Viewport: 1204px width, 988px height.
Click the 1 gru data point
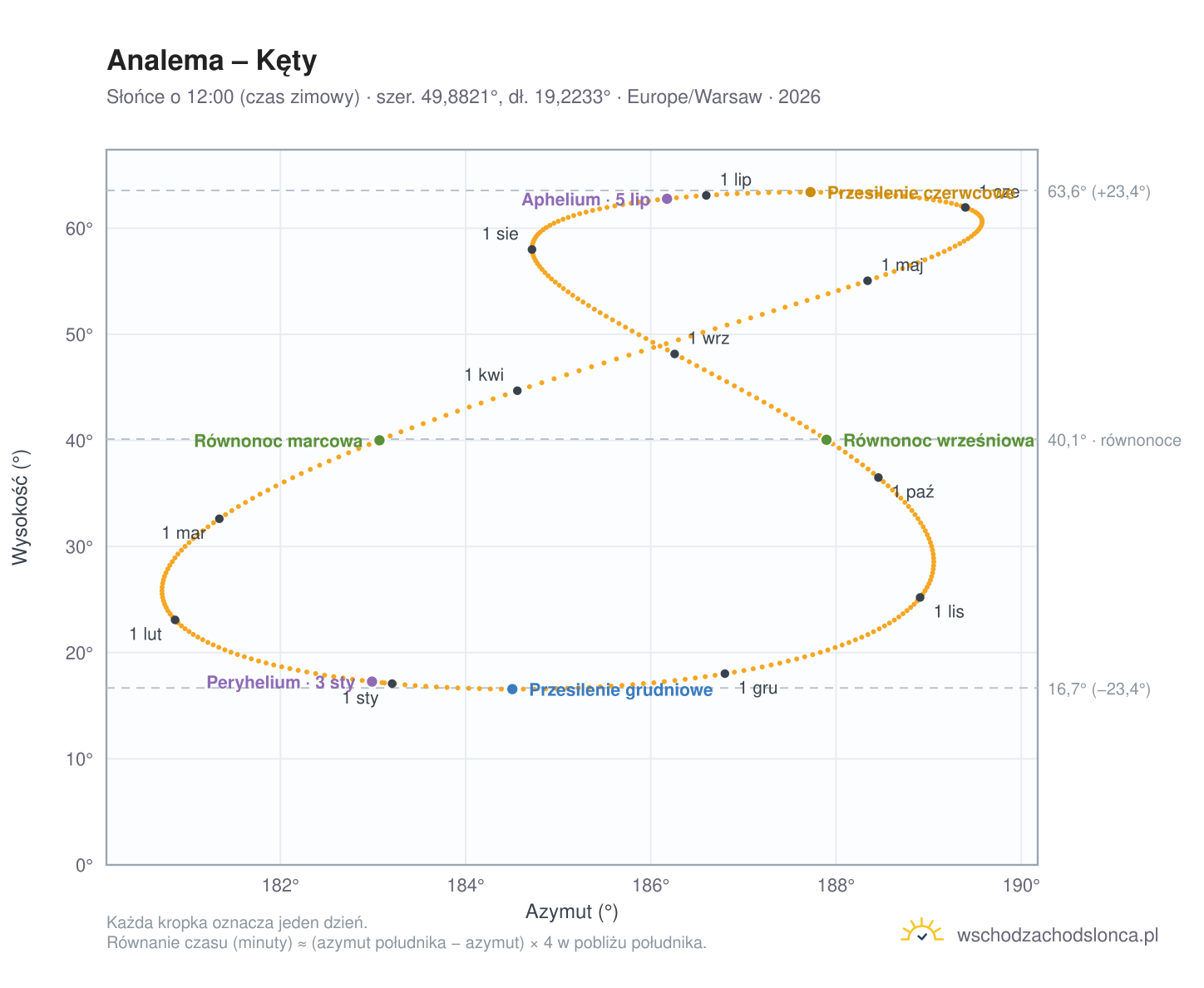725,674
